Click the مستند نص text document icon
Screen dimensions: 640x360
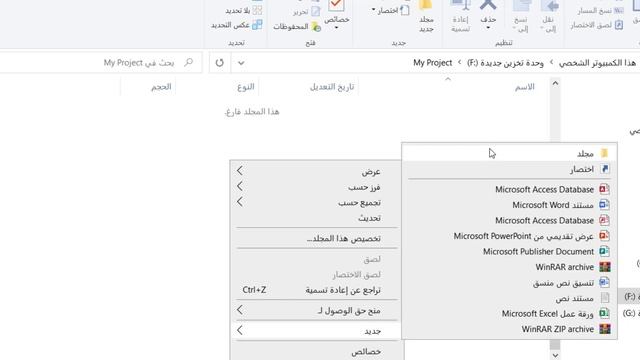click(604, 298)
